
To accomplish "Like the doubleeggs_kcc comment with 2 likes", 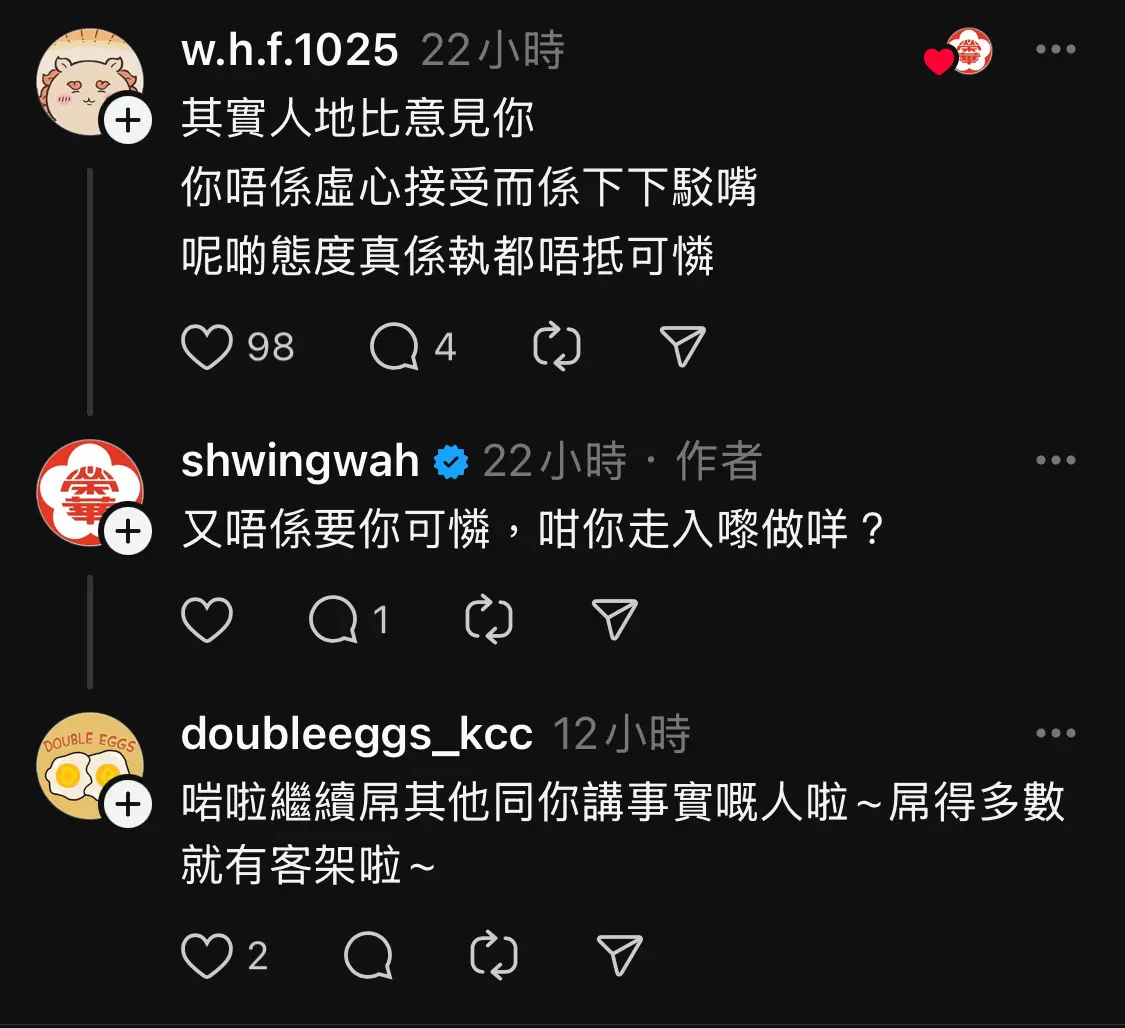I will click(207, 956).
